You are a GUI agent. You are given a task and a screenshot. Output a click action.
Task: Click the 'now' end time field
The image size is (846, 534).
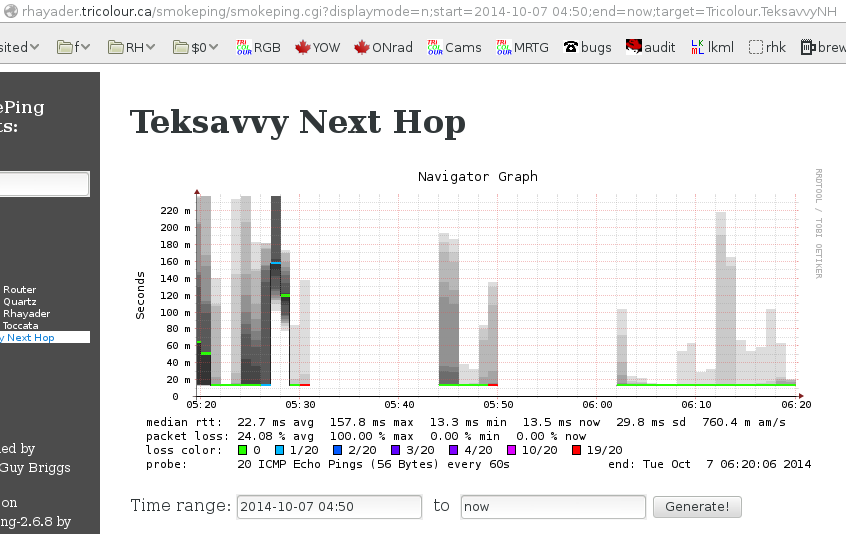click(x=553, y=507)
